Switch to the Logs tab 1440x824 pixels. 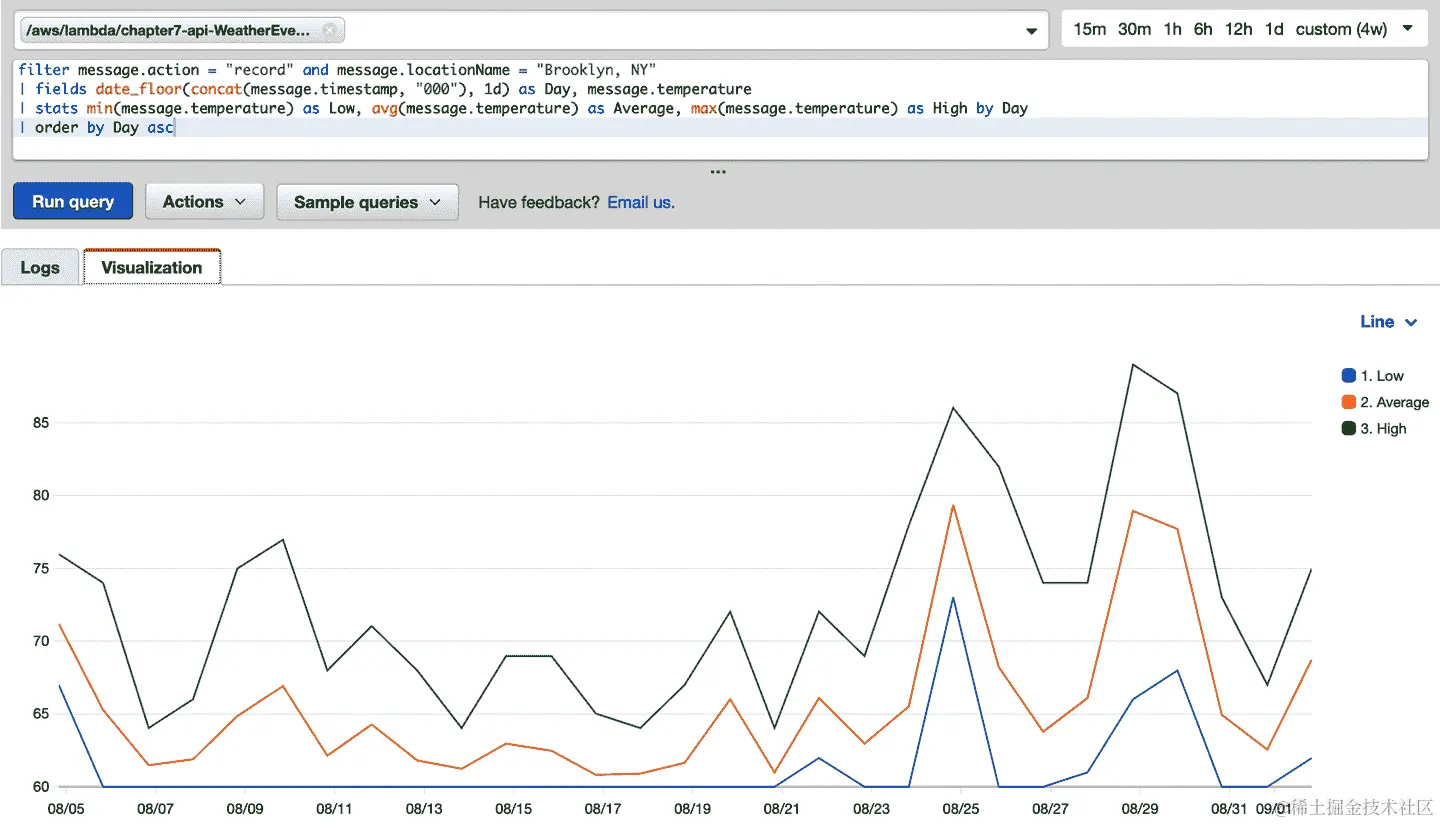[40, 267]
